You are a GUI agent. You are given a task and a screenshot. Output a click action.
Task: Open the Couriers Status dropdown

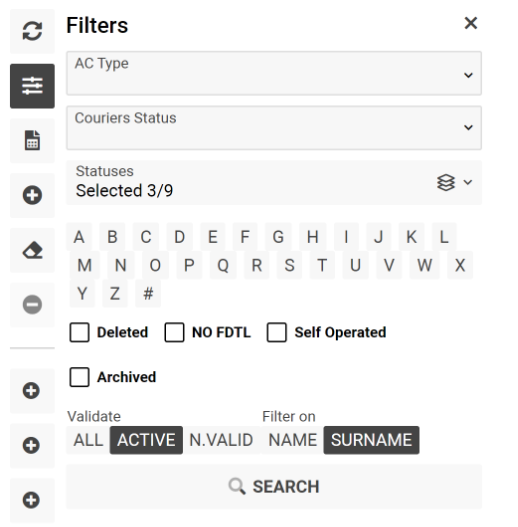coord(274,128)
